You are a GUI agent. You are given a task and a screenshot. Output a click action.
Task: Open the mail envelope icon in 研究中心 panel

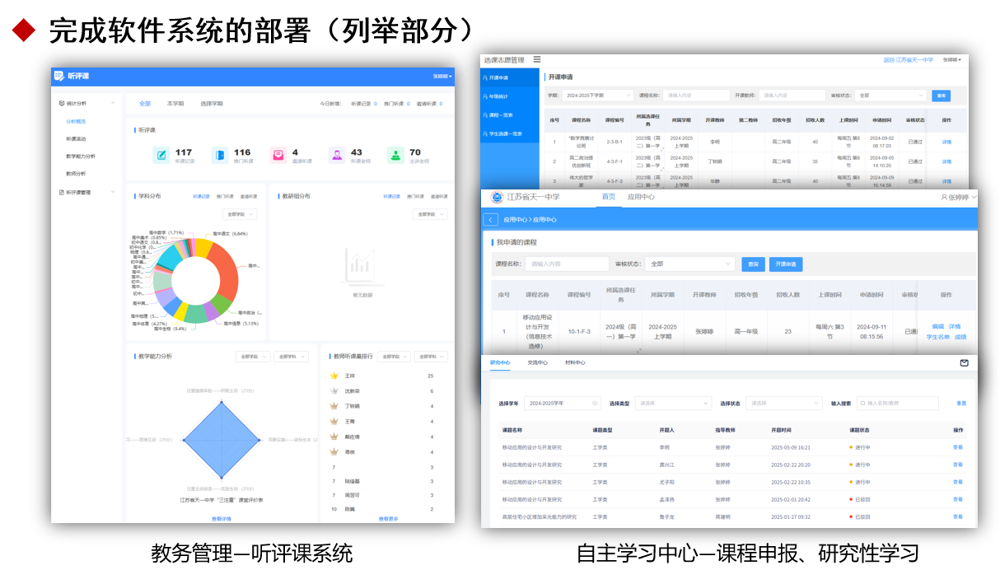[964, 363]
